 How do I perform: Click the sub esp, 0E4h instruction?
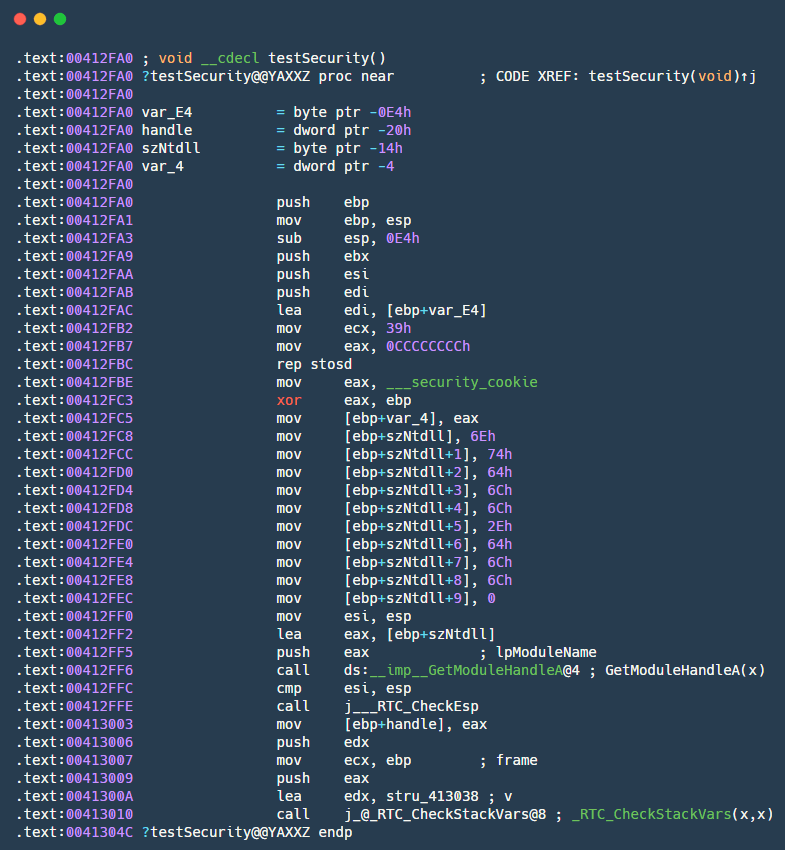point(348,238)
